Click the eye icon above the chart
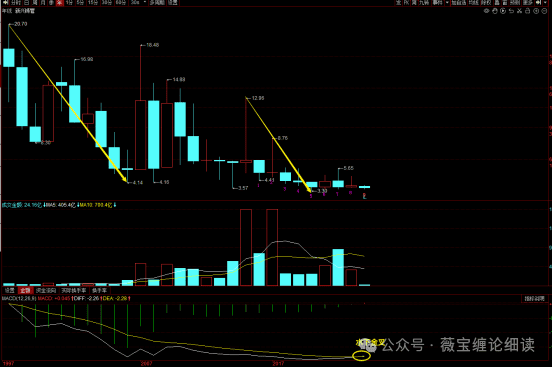553x367 pixels. point(486,11)
